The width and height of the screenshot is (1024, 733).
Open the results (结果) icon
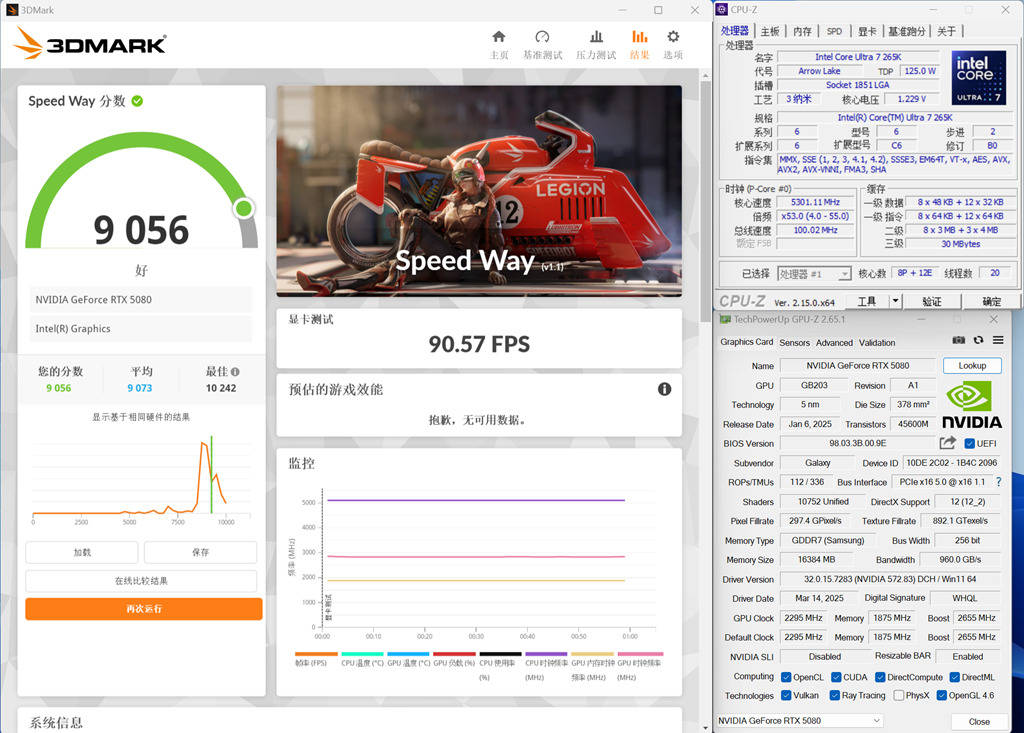point(639,37)
